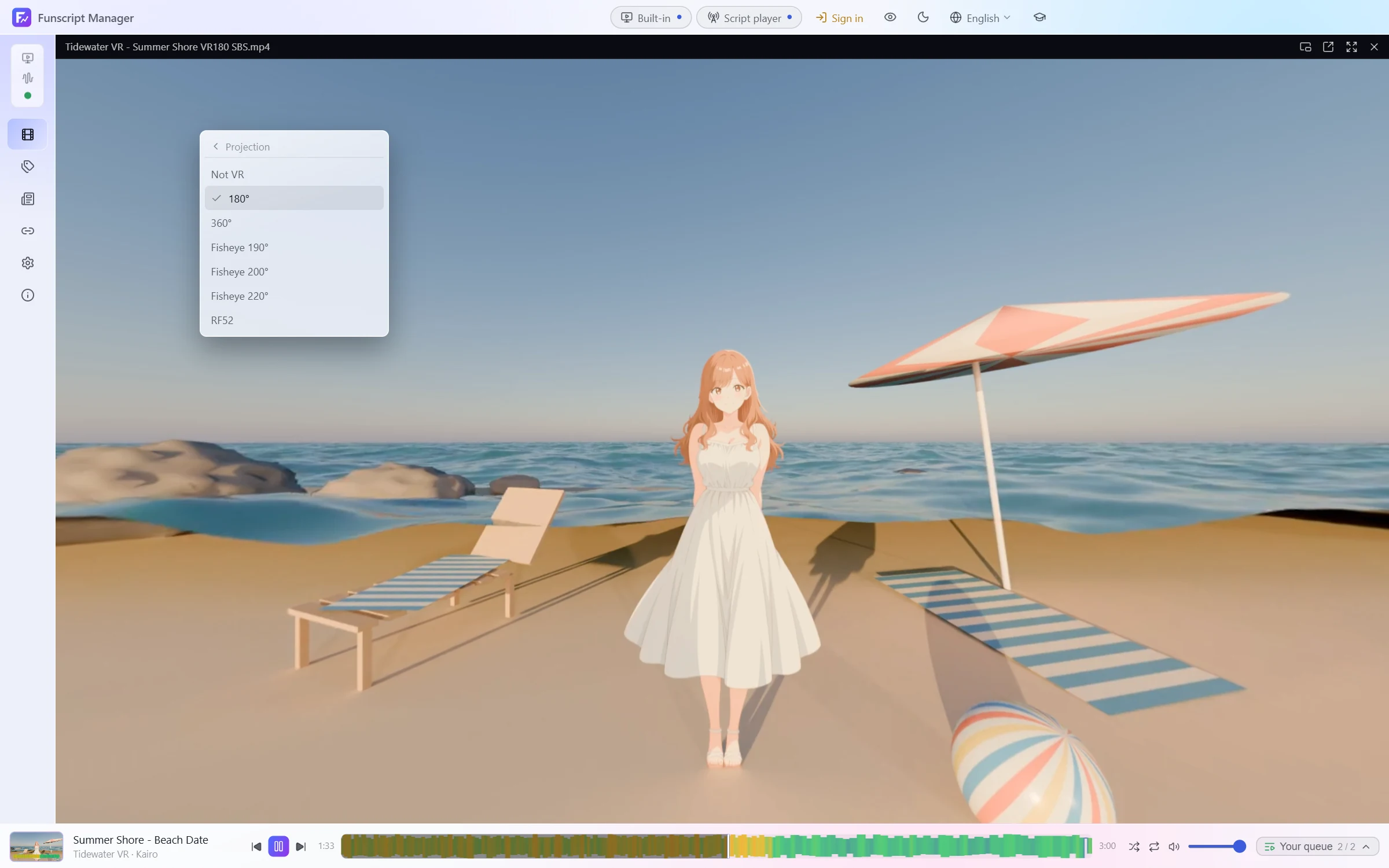Open the tags section in sidebar
Viewport: 1389px width, 868px height.
(x=28, y=167)
